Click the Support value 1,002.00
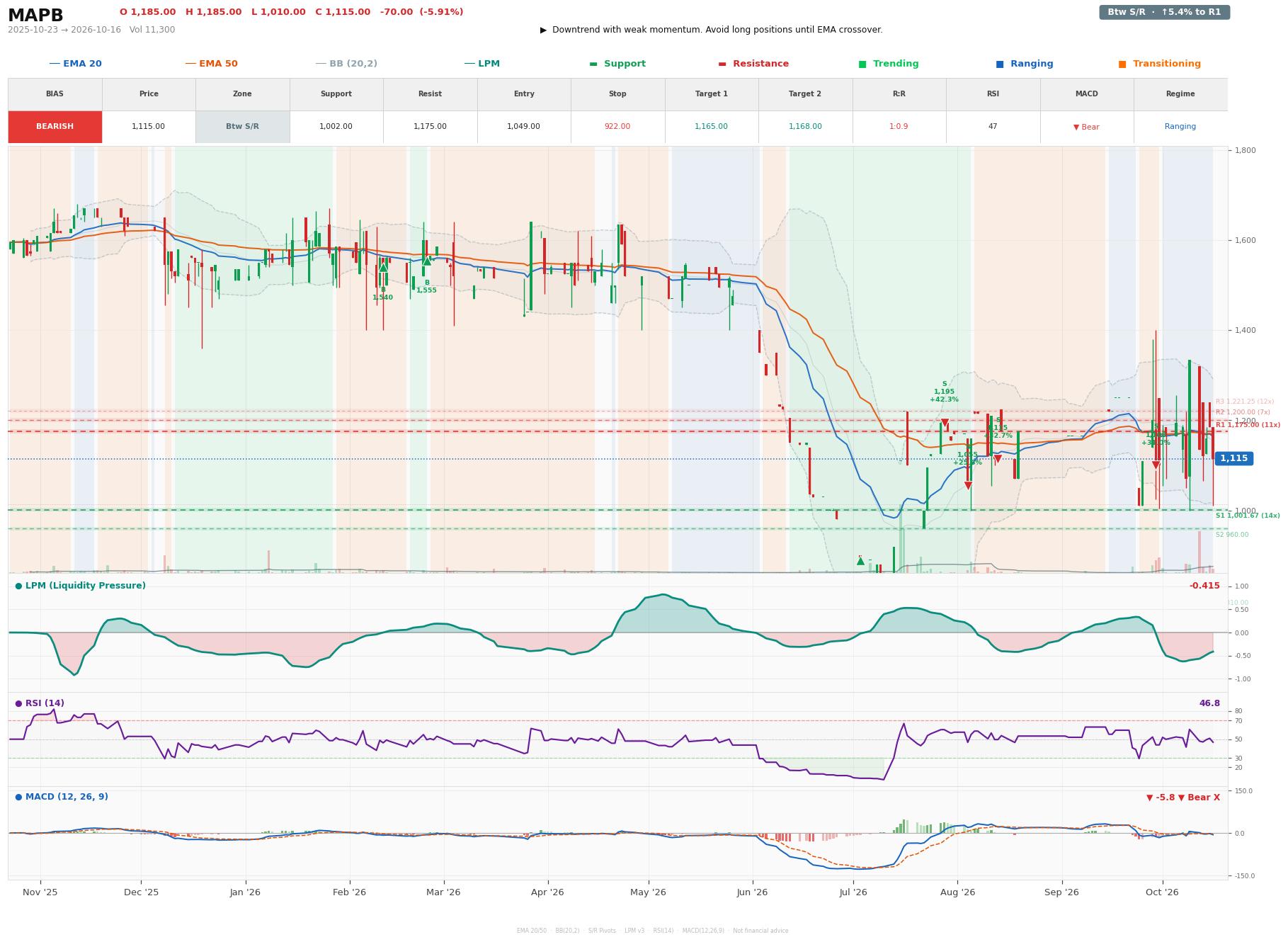This screenshot has height=942, width=1288. click(x=336, y=127)
